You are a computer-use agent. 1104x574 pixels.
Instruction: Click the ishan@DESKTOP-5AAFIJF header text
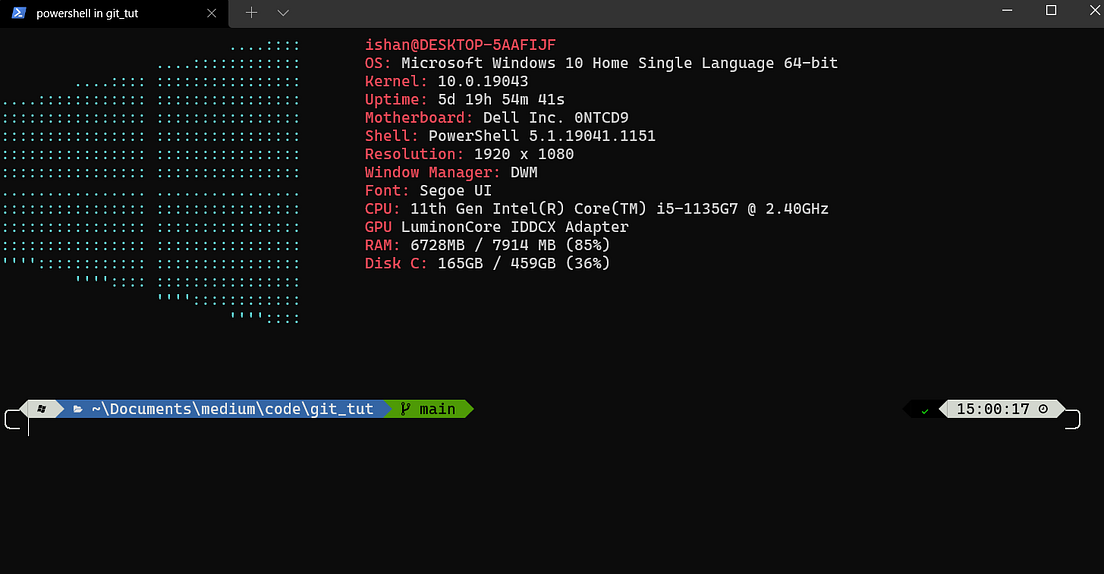(460, 45)
